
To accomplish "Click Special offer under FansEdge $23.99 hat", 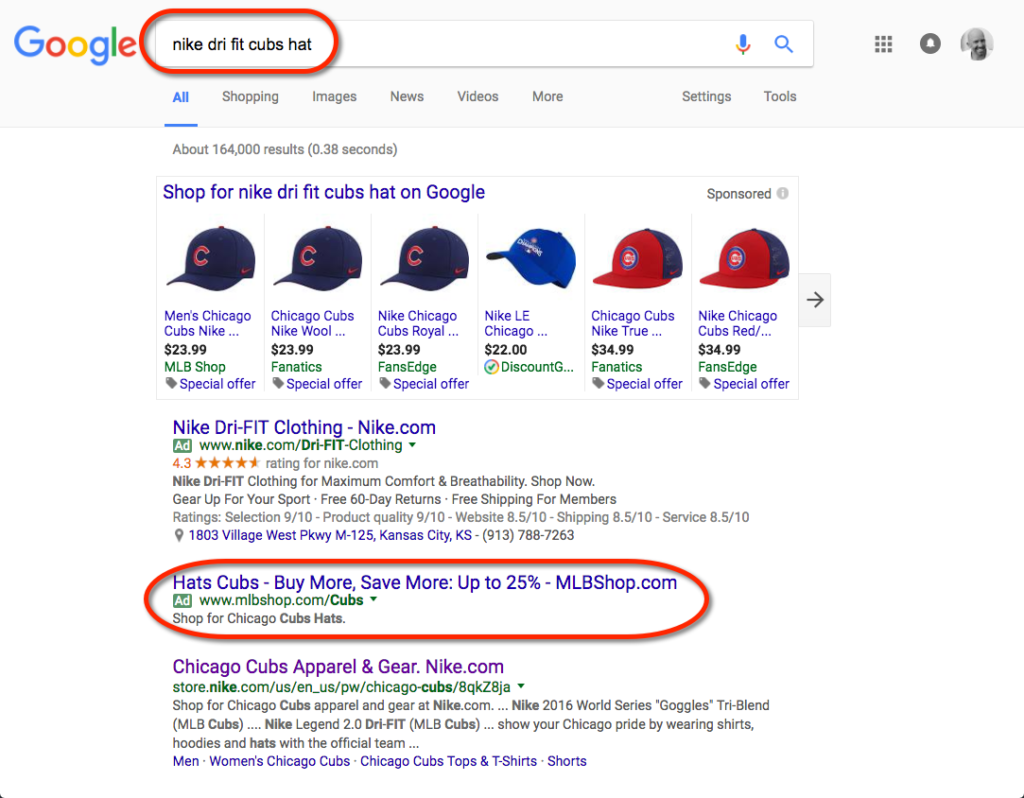I will coord(431,384).
